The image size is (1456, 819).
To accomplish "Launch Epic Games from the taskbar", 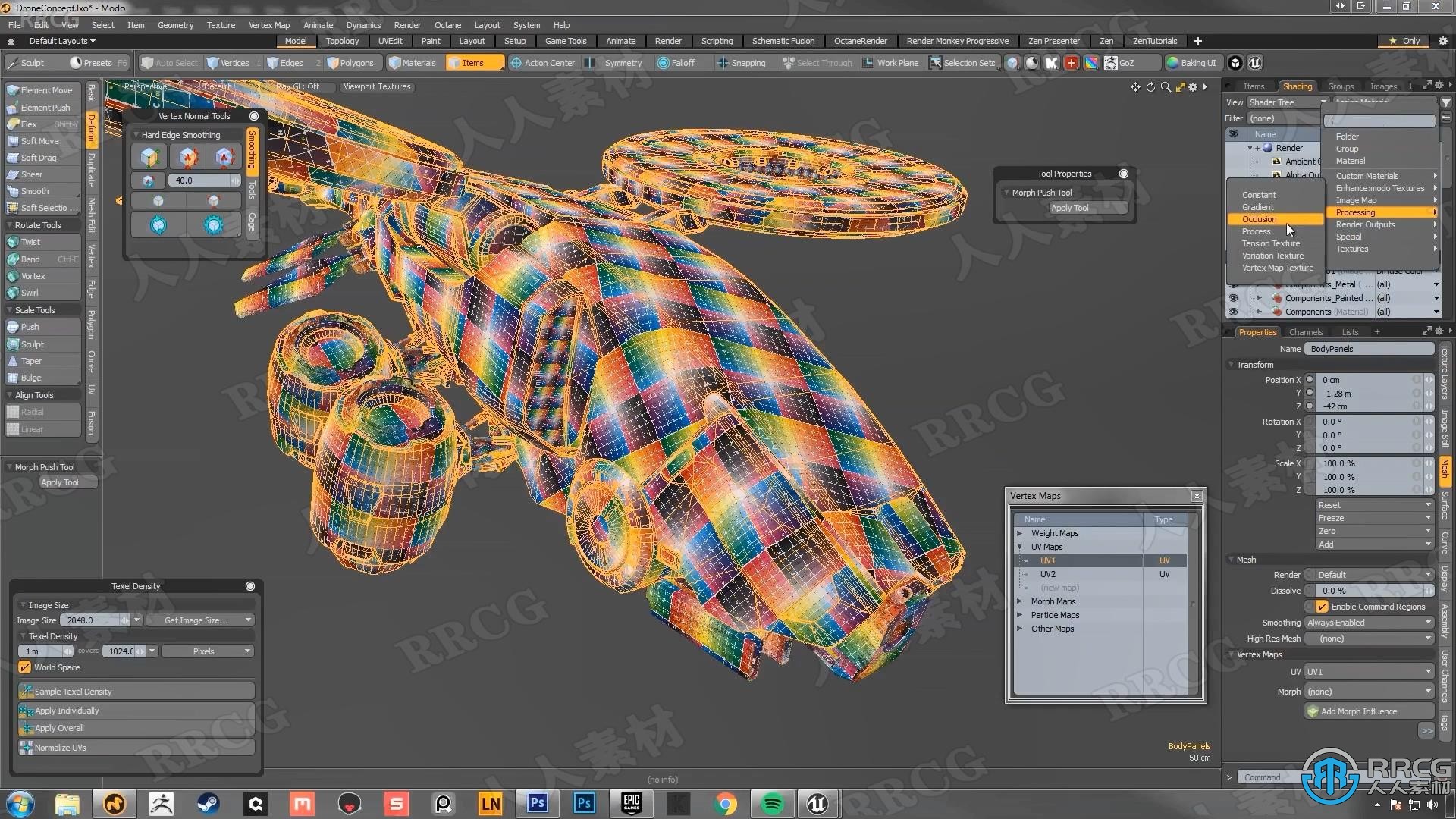I will 632,804.
